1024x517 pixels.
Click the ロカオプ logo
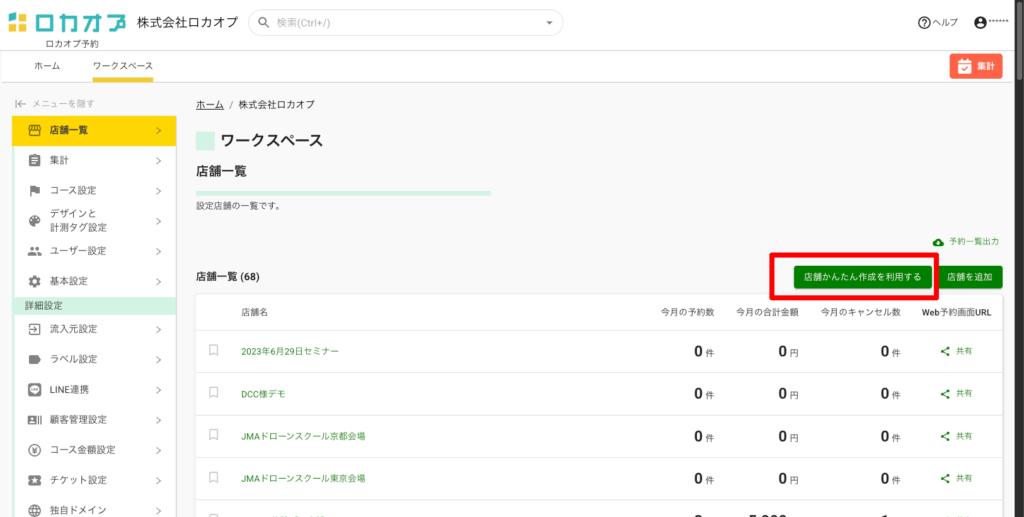coord(67,23)
